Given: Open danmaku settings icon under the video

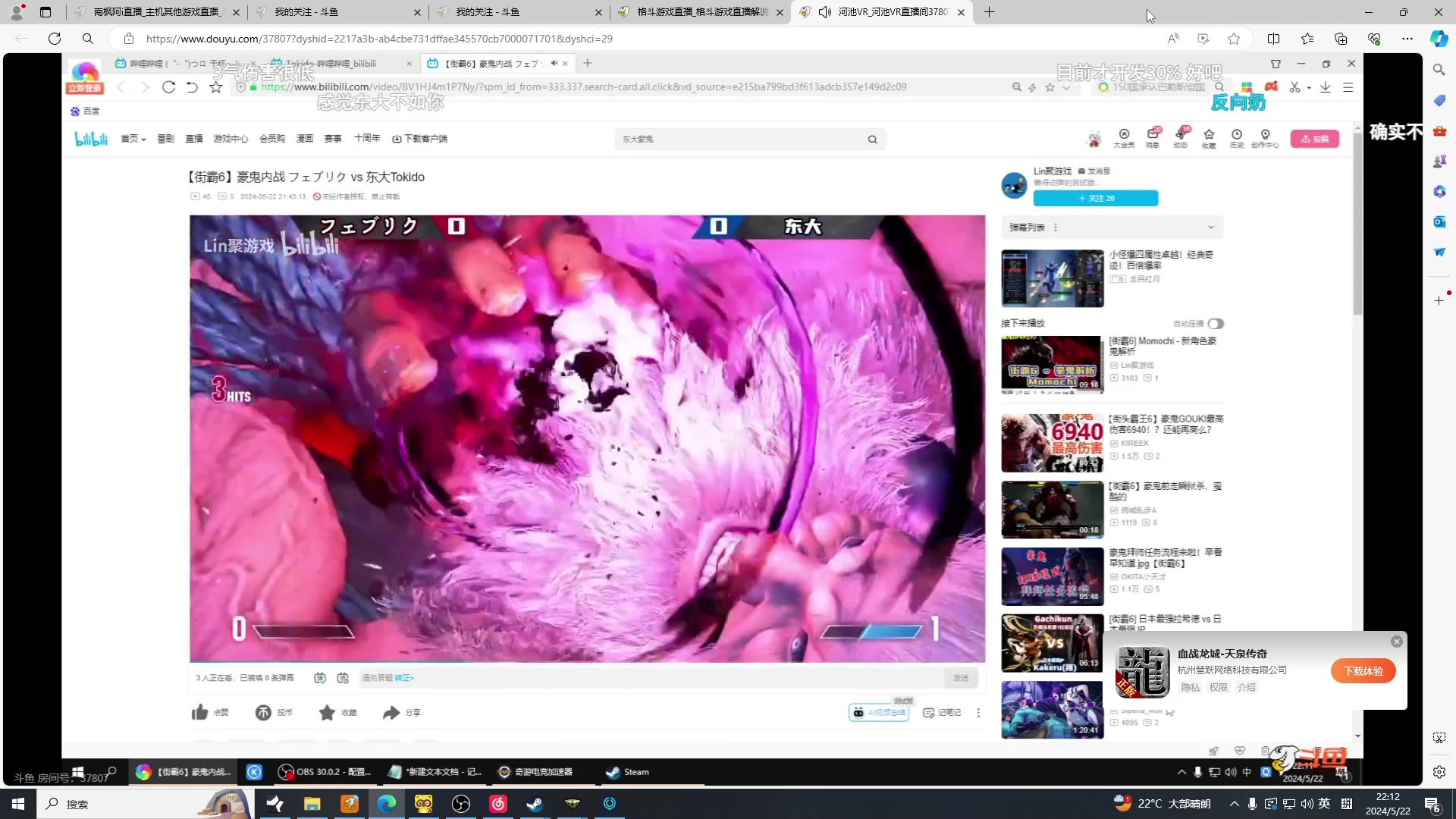Looking at the screenshot, I should pos(343,678).
